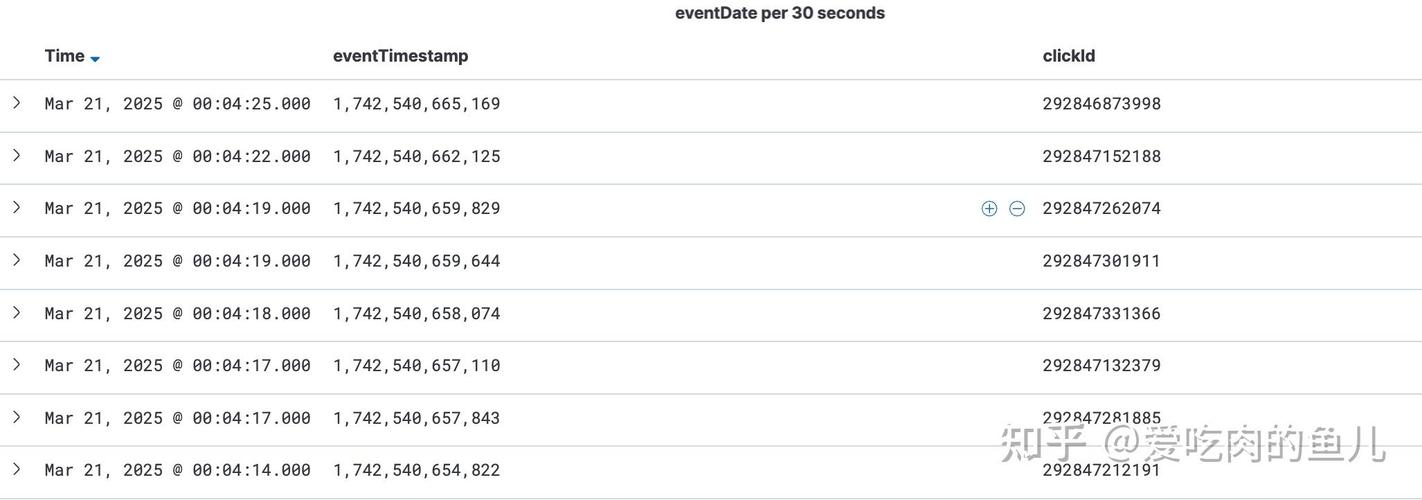1422x500 pixels.
Task: Select the clickId value 292846873998
Action: click(1101, 104)
